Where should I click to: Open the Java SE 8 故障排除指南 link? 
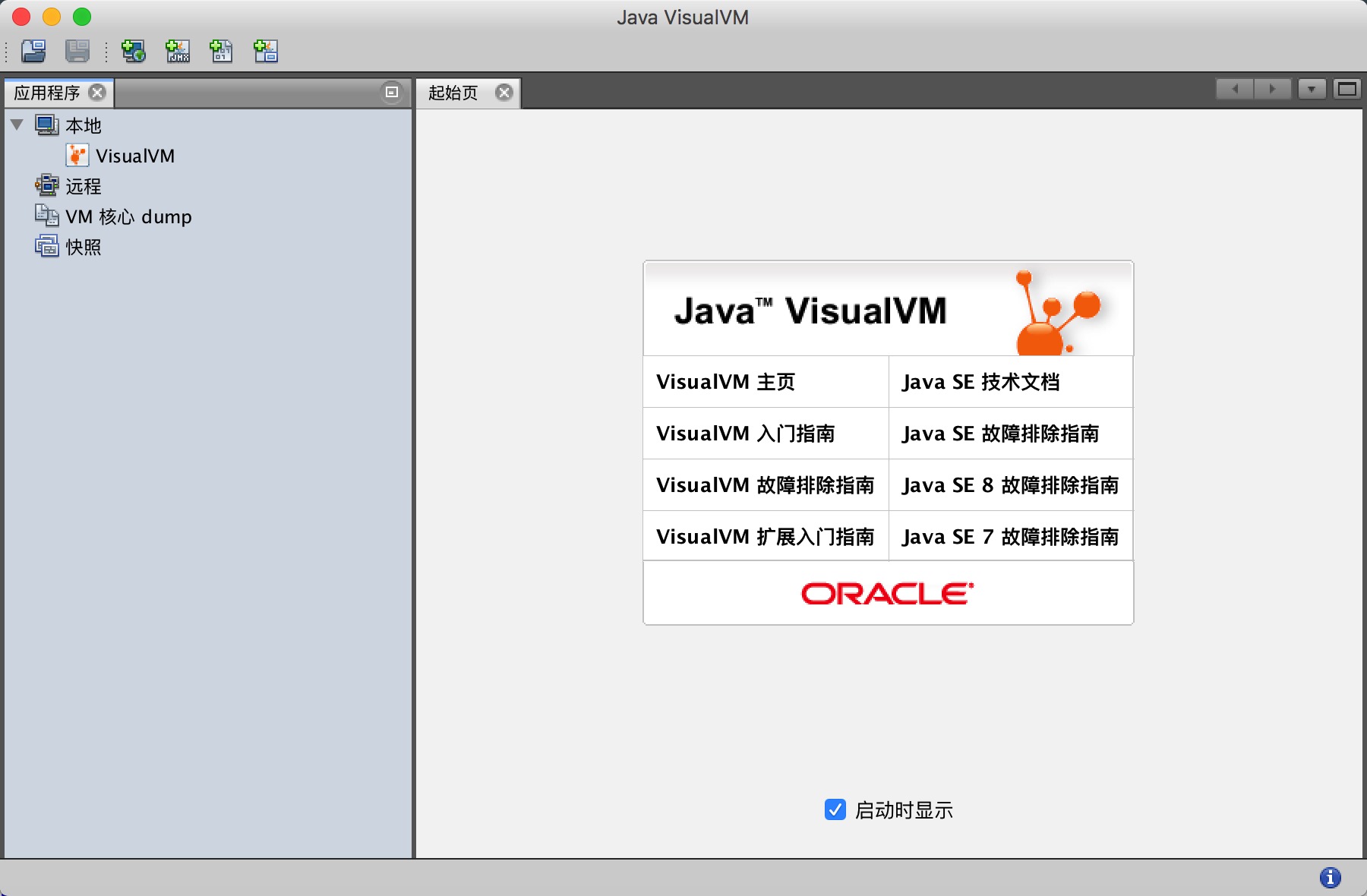click(1011, 485)
